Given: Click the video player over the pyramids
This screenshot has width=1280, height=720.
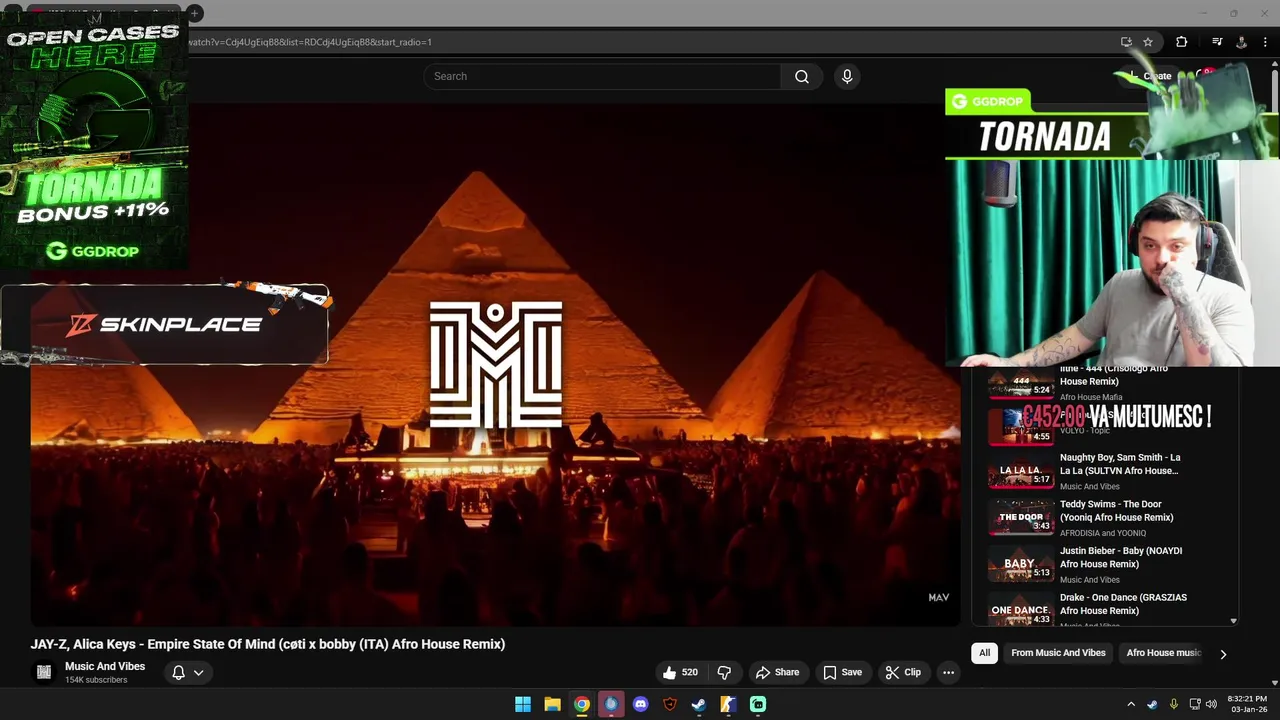Looking at the screenshot, I should coord(495,365).
